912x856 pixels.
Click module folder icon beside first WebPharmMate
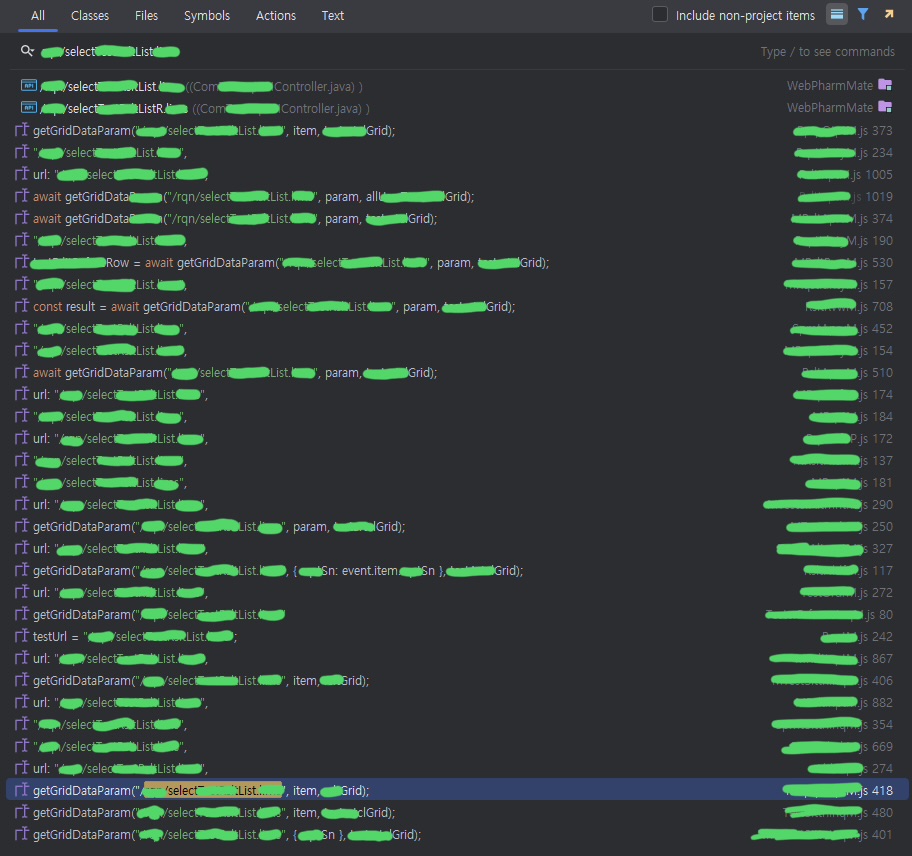[x=885, y=86]
